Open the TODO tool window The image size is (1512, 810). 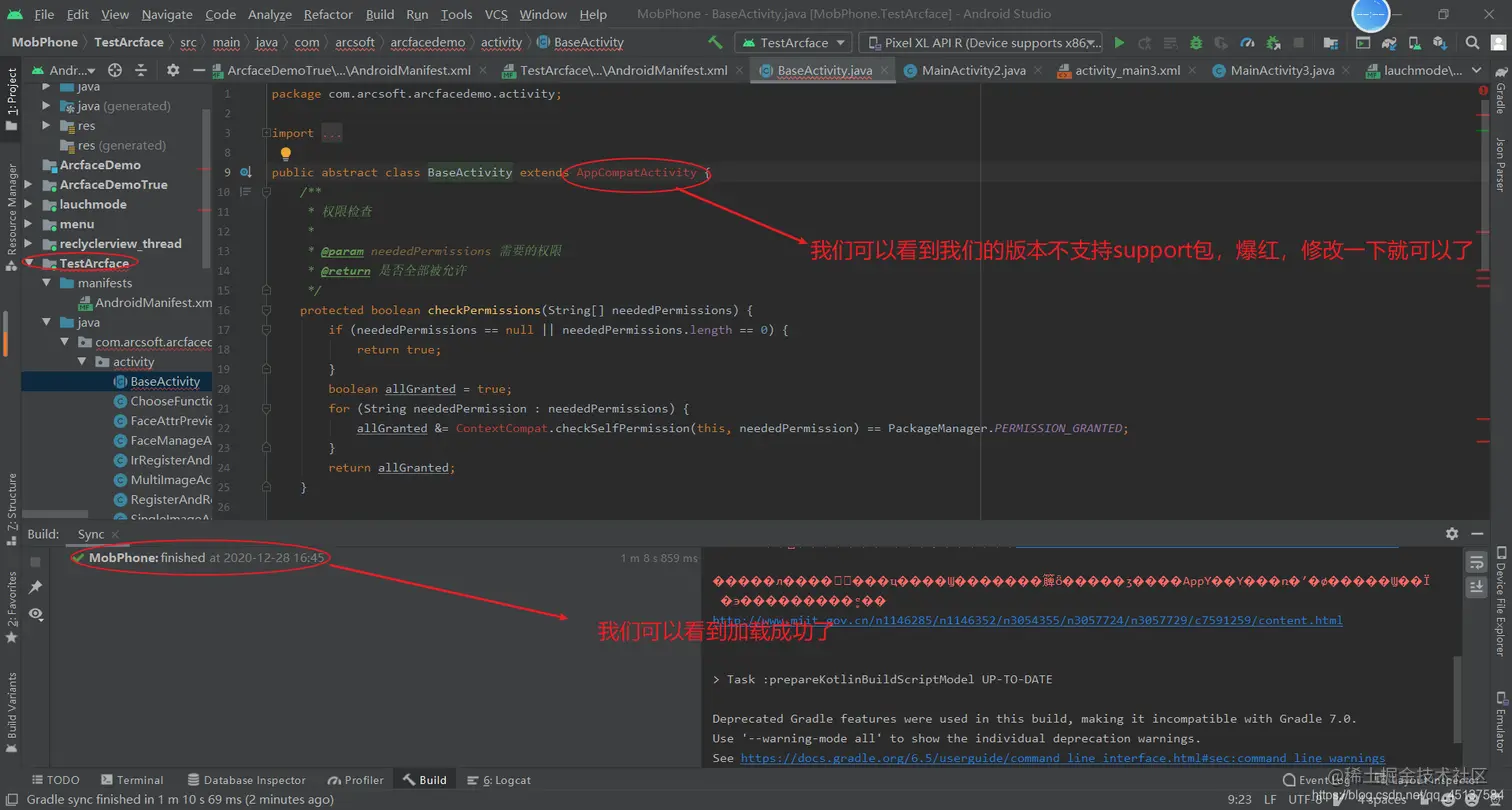55,780
